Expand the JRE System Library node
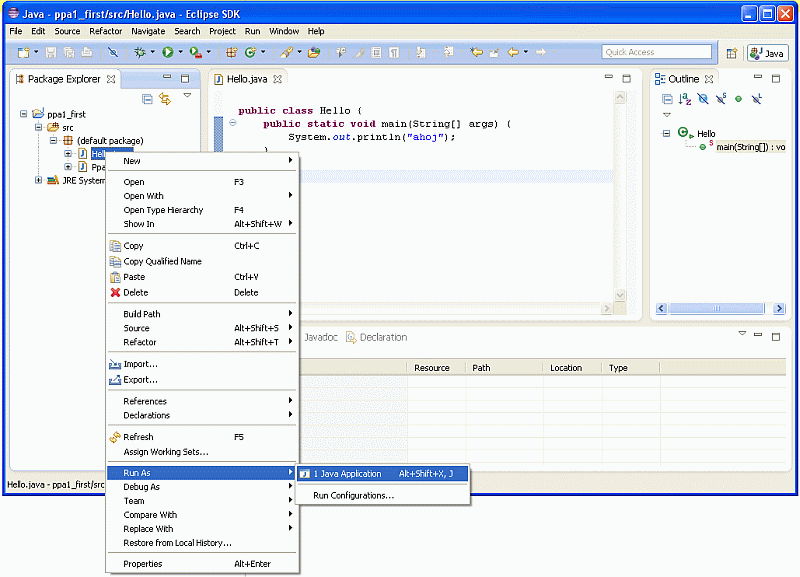The height and width of the screenshot is (577, 800). click(x=38, y=180)
